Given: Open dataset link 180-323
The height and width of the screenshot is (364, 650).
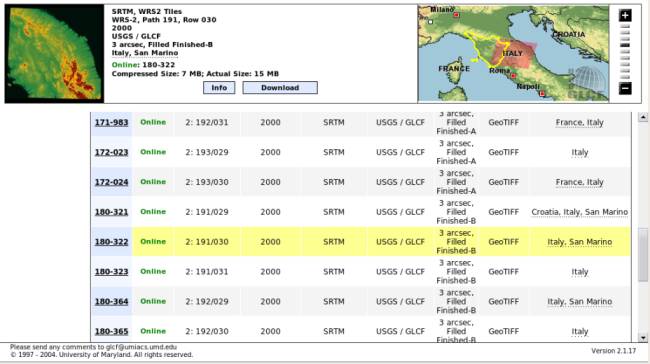Looking at the screenshot, I should pyautogui.click(x=112, y=272).
